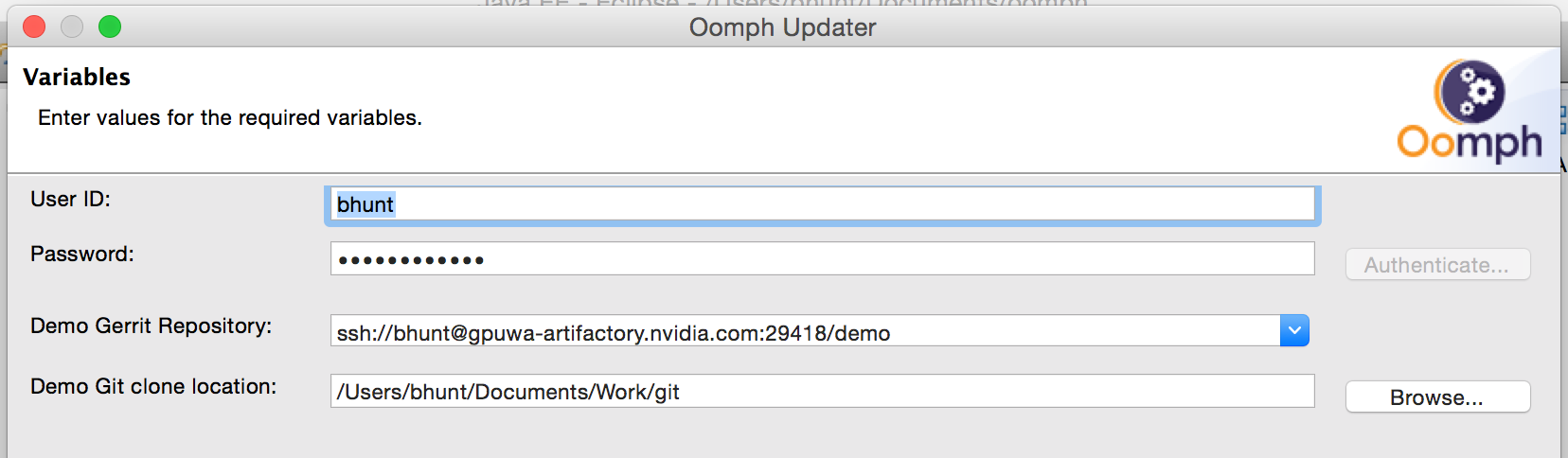Click the 'Enter values for the required variables' text
The height and width of the screenshot is (458, 1568).
(230, 117)
